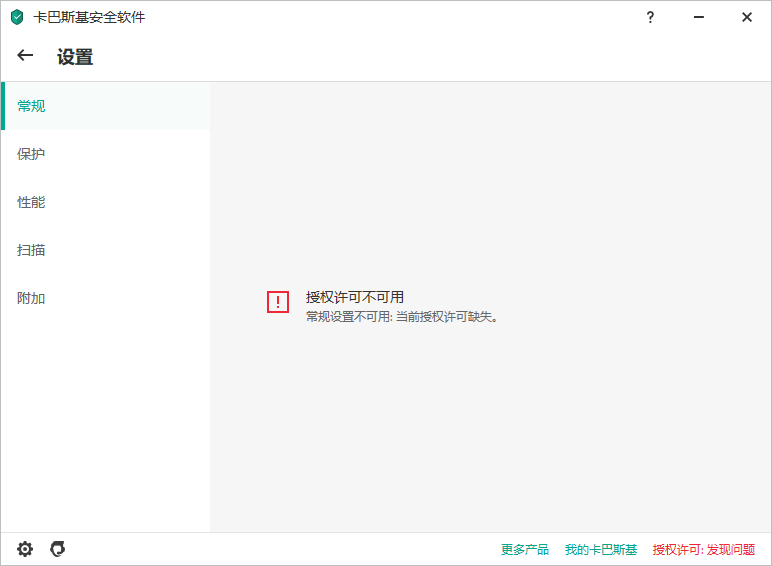This screenshot has height=566, width=772.
Task: Open the help question mark icon
Action: point(650,18)
